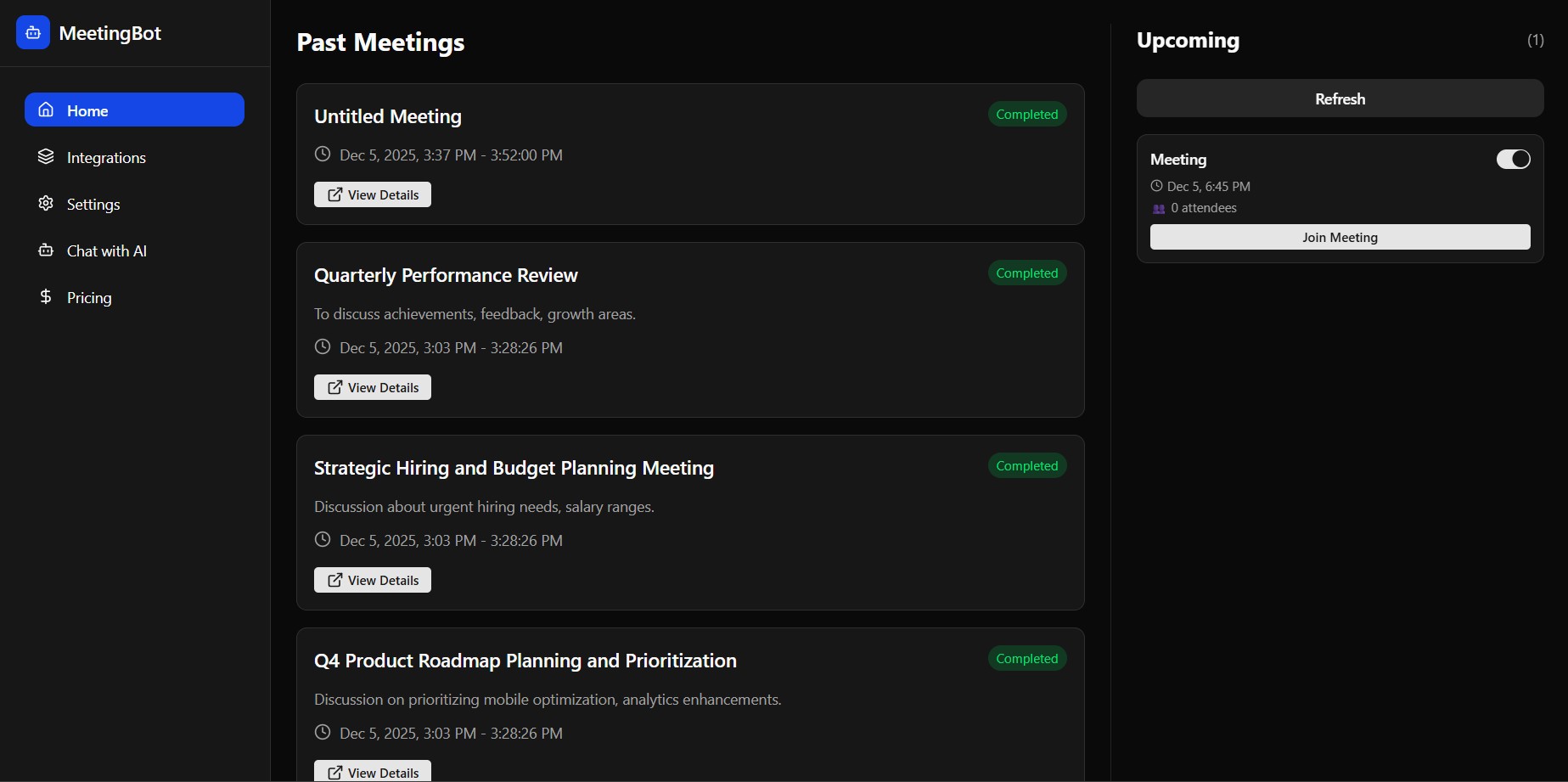
Task: Go to the Pricing page
Action: point(89,298)
